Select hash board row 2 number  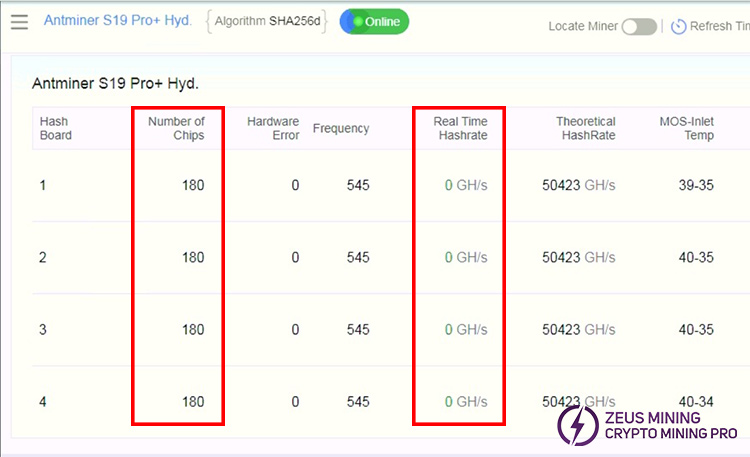pyautogui.click(x=43, y=257)
